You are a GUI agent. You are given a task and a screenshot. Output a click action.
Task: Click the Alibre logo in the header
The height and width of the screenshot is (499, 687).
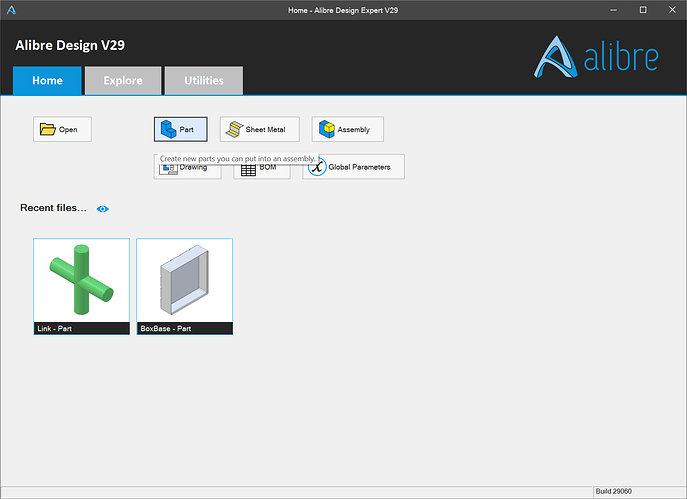[x=596, y=57]
